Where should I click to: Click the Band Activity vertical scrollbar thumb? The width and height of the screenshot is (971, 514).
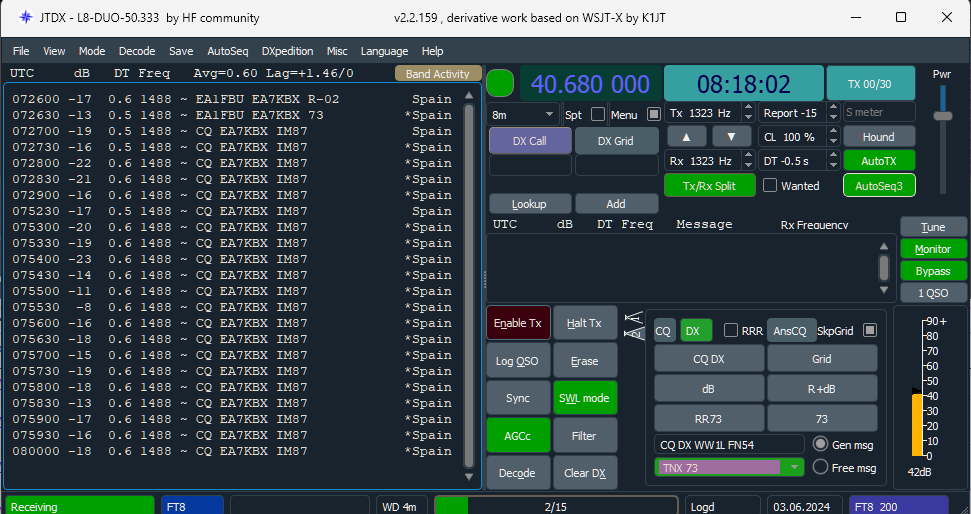[469, 285]
